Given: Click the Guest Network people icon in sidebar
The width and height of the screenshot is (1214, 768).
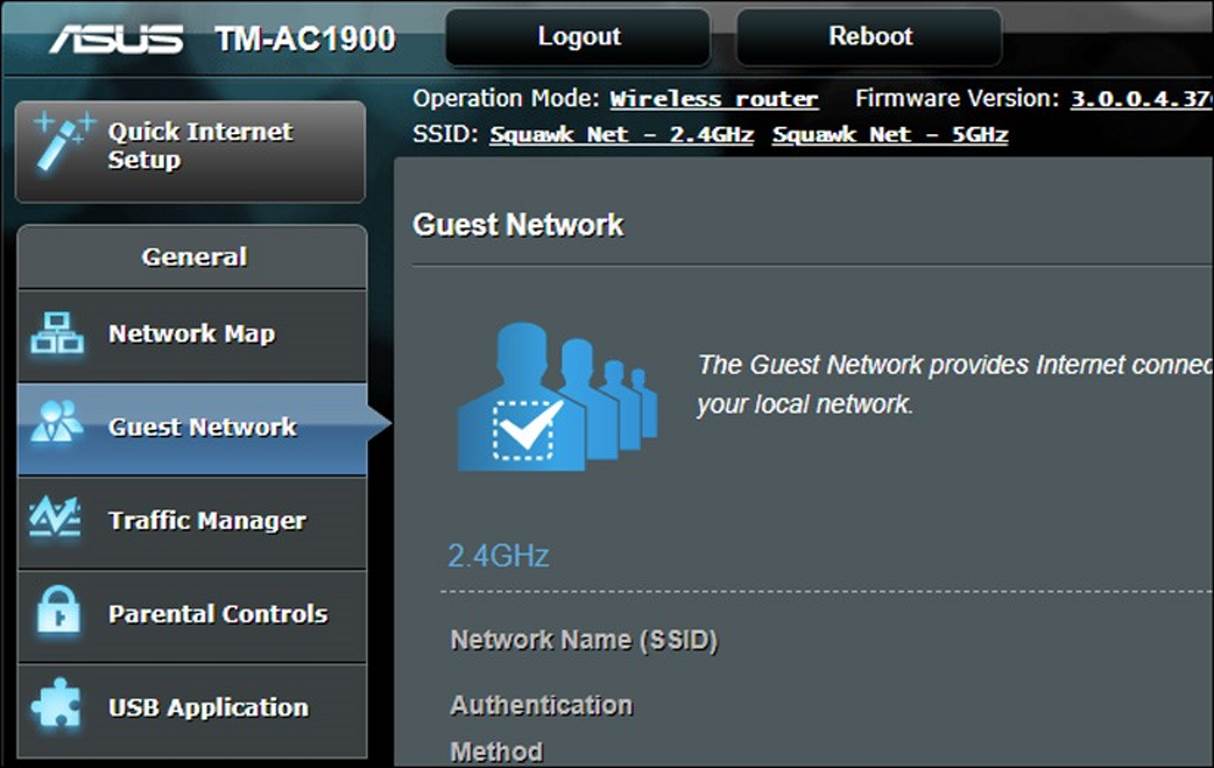Looking at the screenshot, I should point(57,423).
